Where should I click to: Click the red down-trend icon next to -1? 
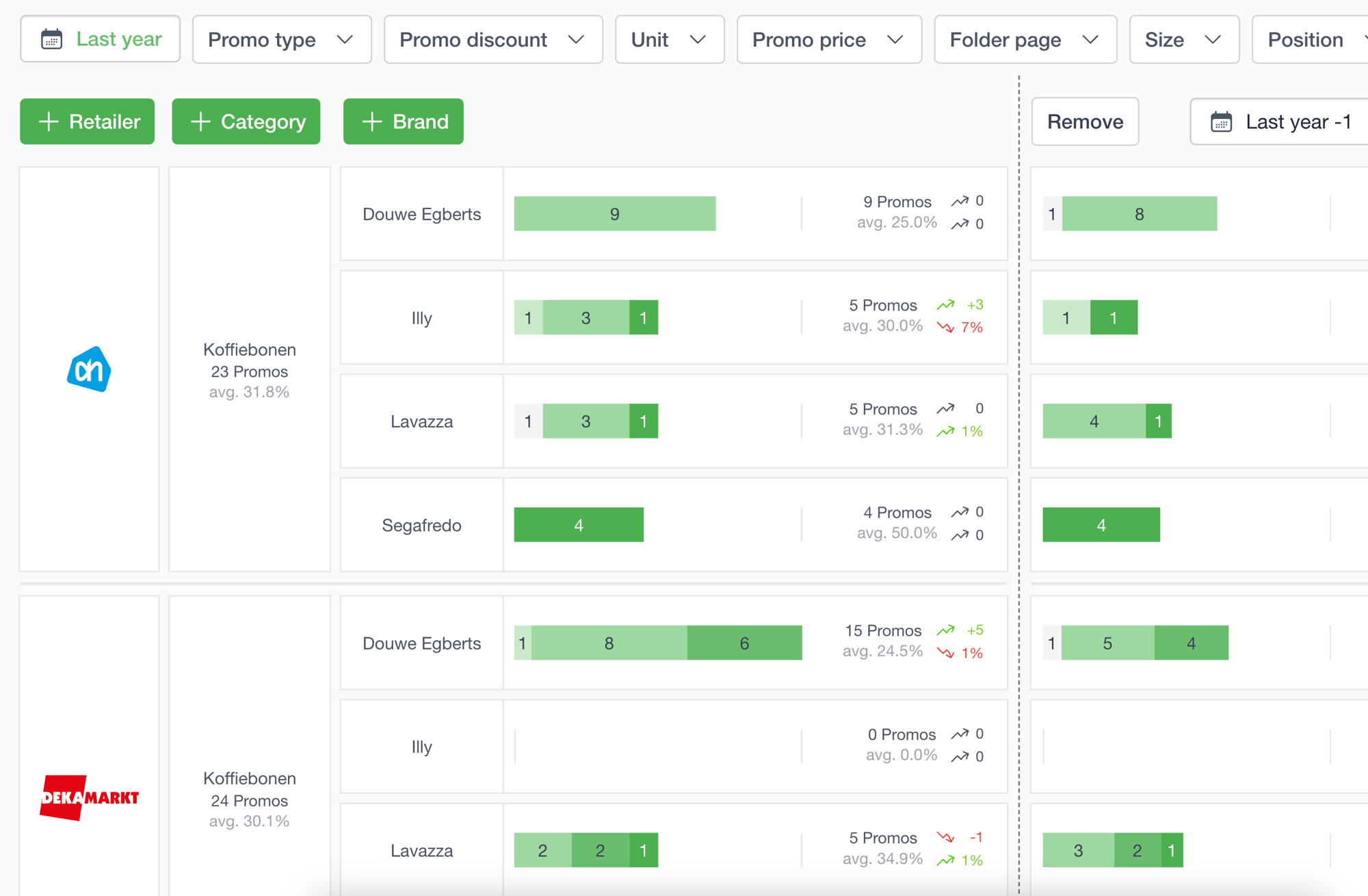(946, 838)
